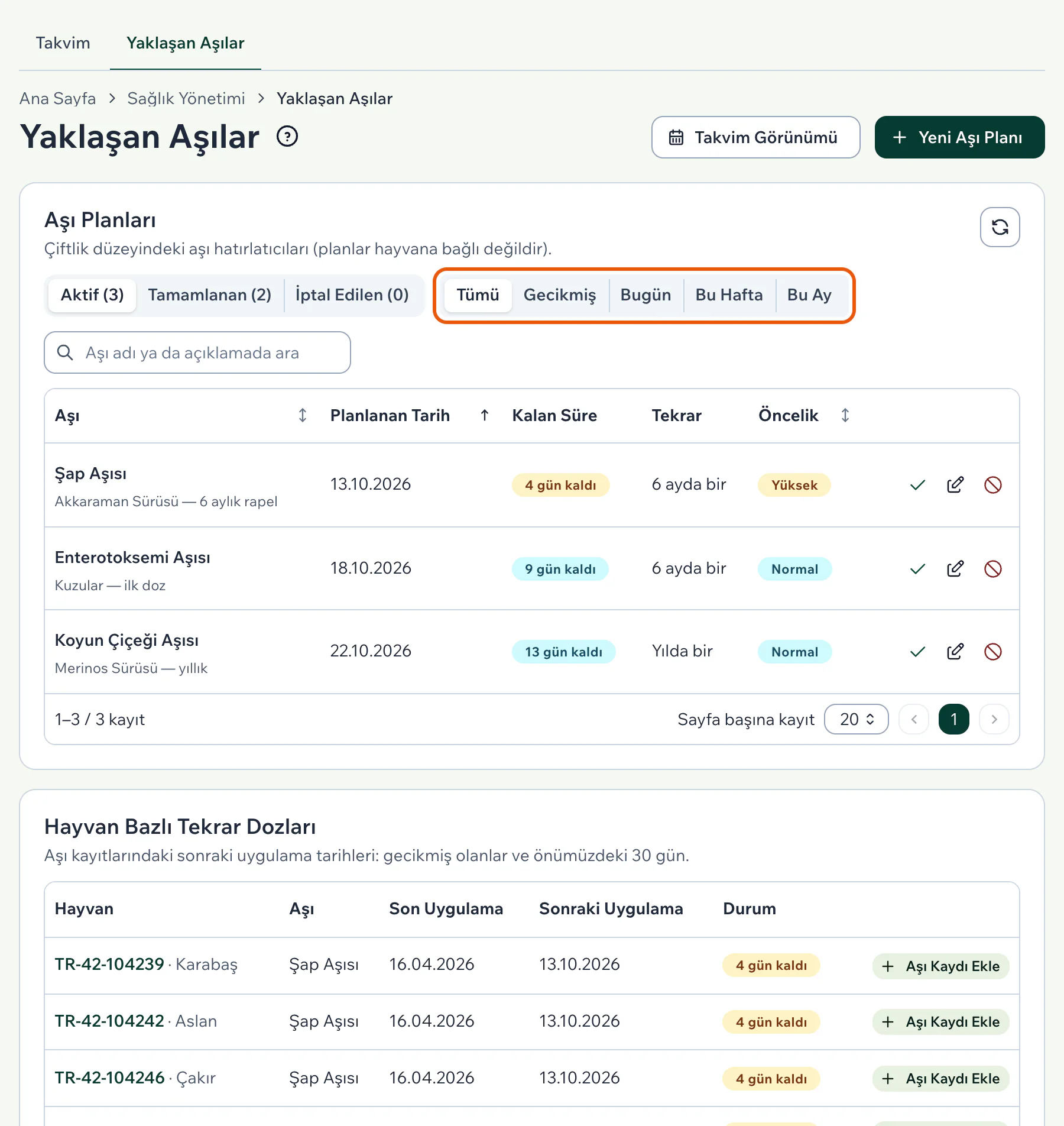
Task: Add Aşı Kaydı for Aslan
Action: click(x=940, y=1022)
